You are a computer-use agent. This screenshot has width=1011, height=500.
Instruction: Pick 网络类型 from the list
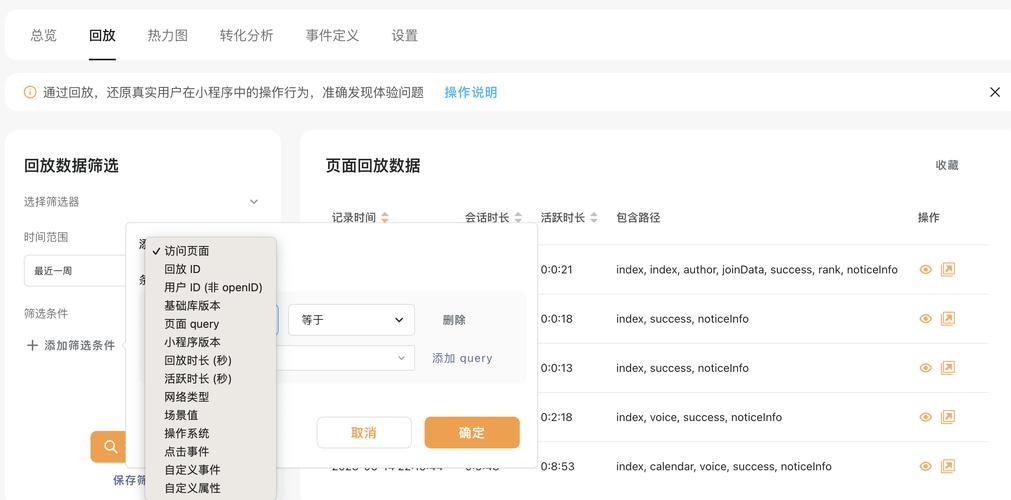pyautogui.click(x=186, y=397)
